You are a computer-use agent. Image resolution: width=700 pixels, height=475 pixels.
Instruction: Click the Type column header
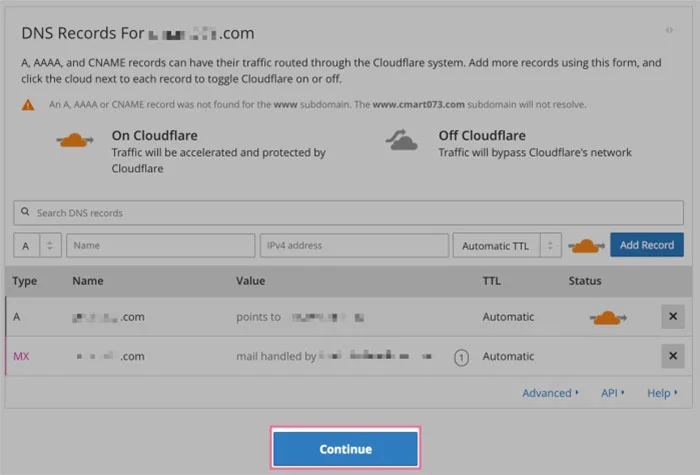click(25, 281)
